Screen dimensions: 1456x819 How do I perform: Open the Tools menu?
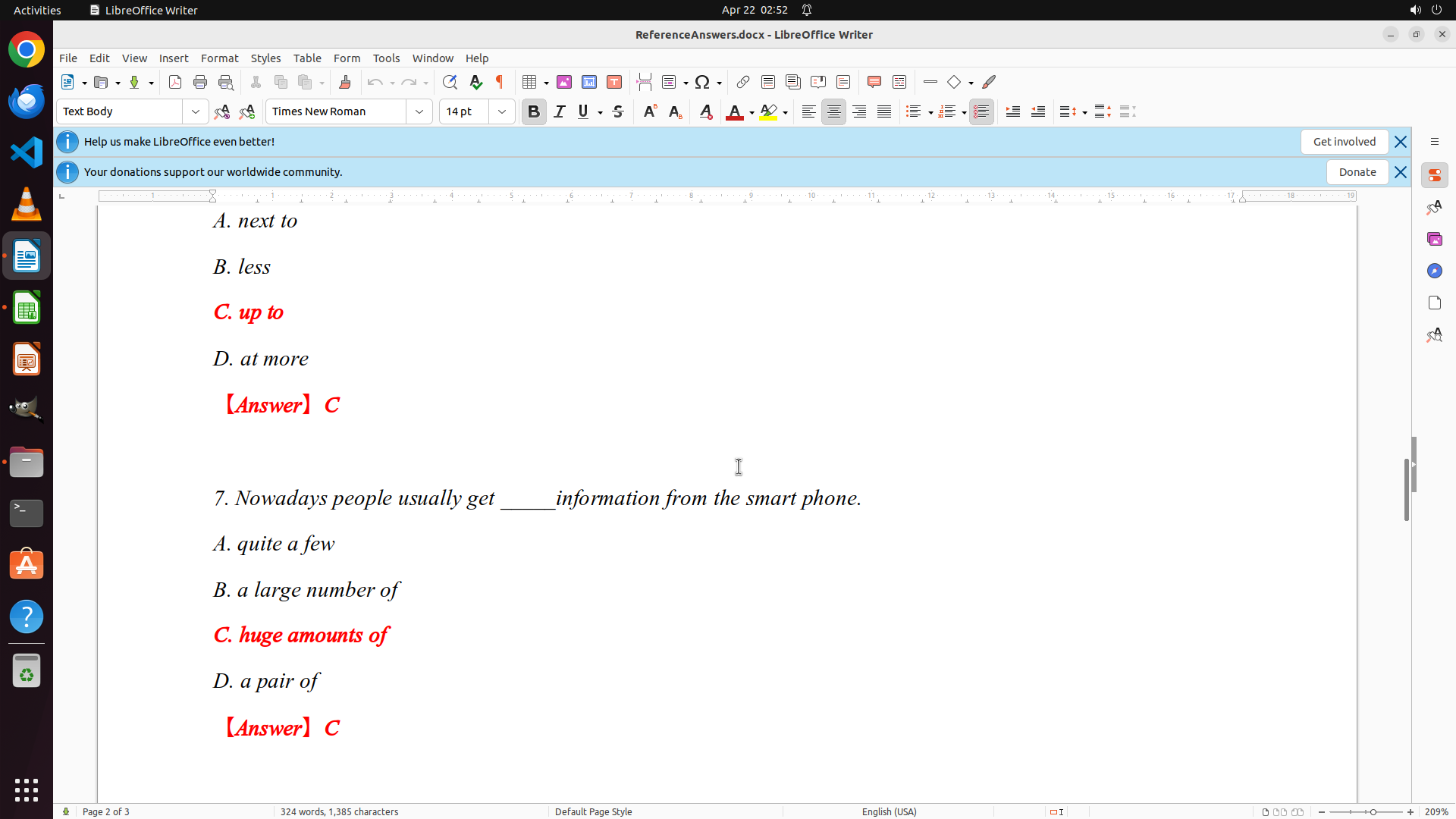(x=386, y=58)
